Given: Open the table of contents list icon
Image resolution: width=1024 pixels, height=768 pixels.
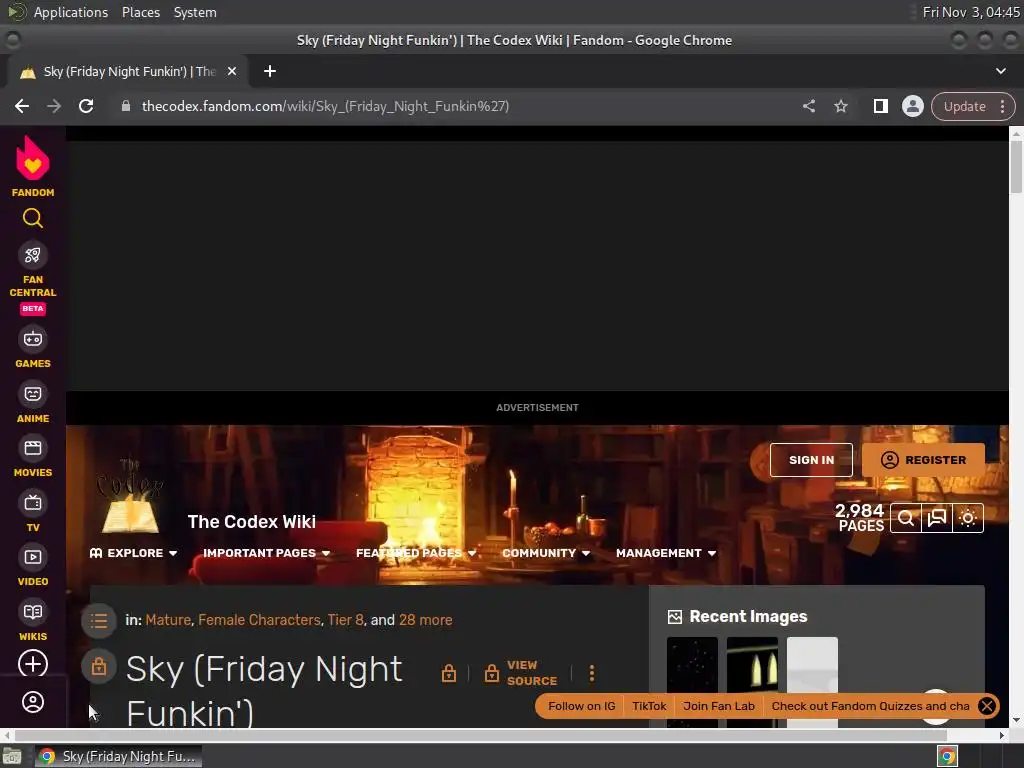Looking at the screenshot, I should coord(99,620).
